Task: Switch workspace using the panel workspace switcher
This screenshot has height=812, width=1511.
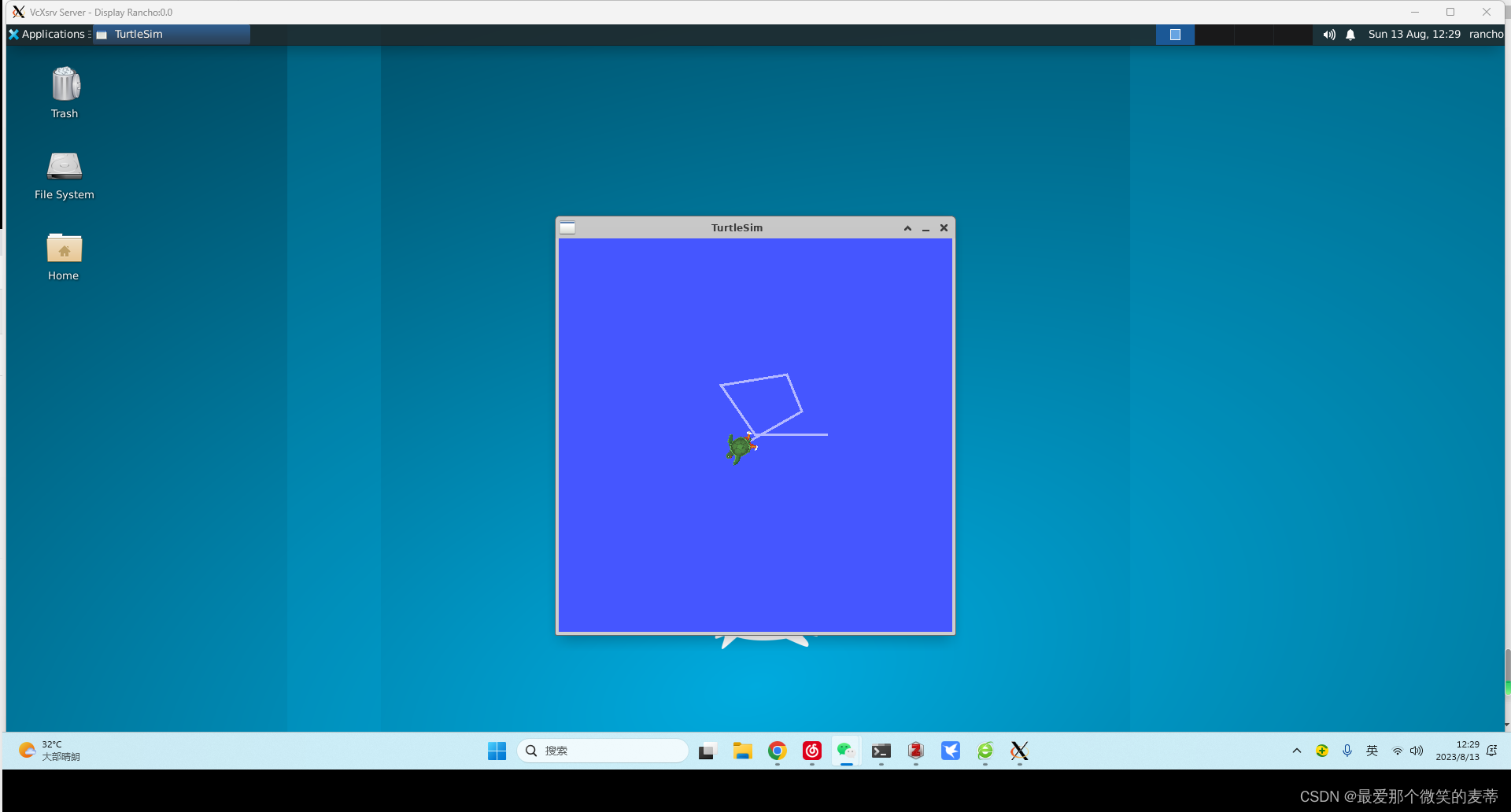Action: coord(1175,34)
